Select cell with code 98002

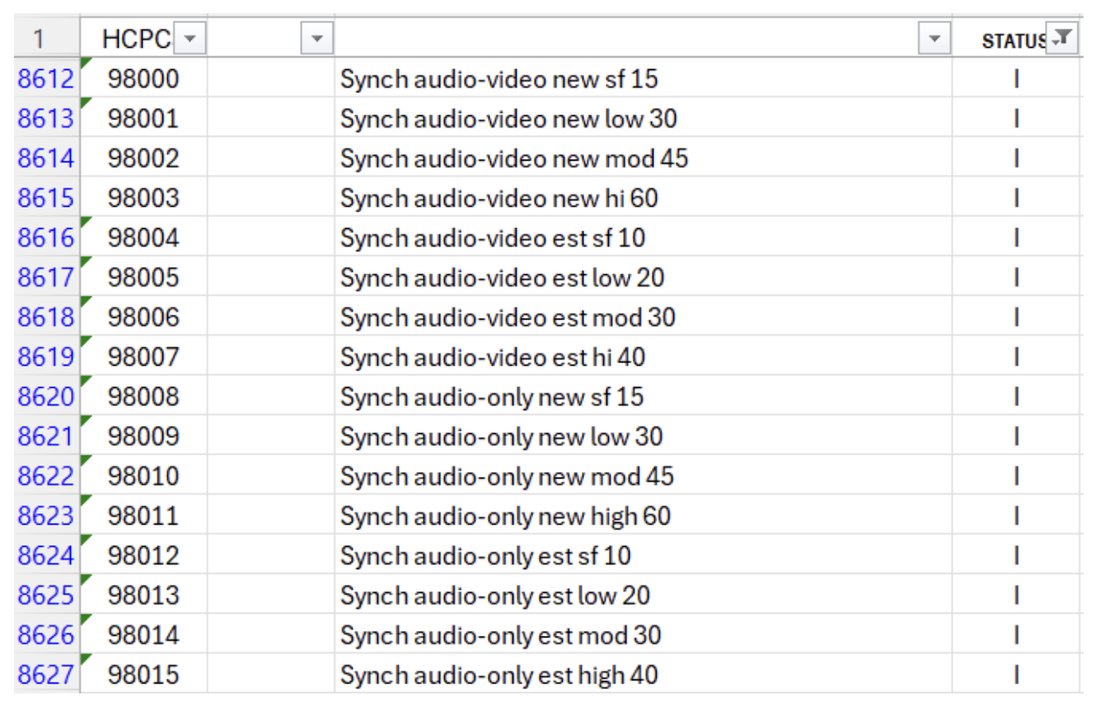pos(144,158)
